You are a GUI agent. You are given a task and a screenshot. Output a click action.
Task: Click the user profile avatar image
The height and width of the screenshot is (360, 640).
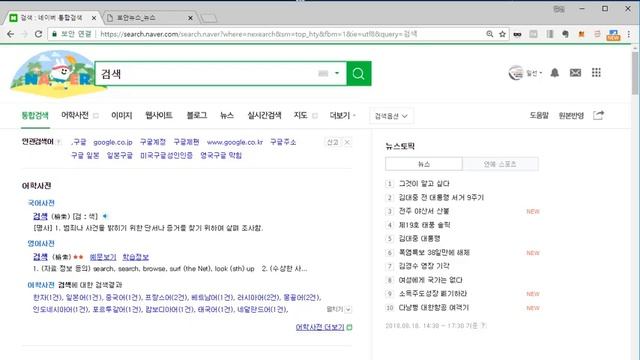tap(516, 73)
